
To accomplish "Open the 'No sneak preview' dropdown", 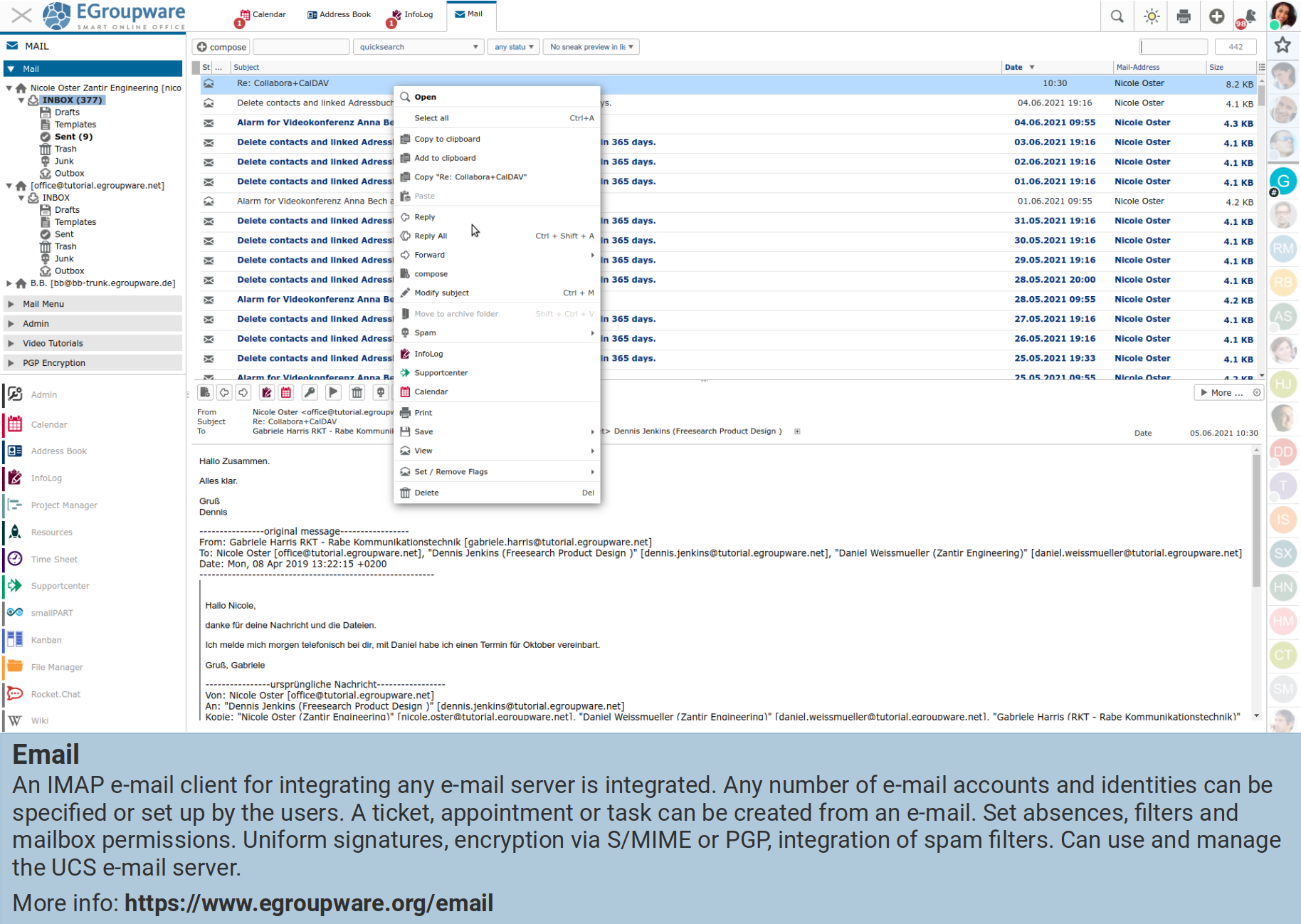I will 591,47.
